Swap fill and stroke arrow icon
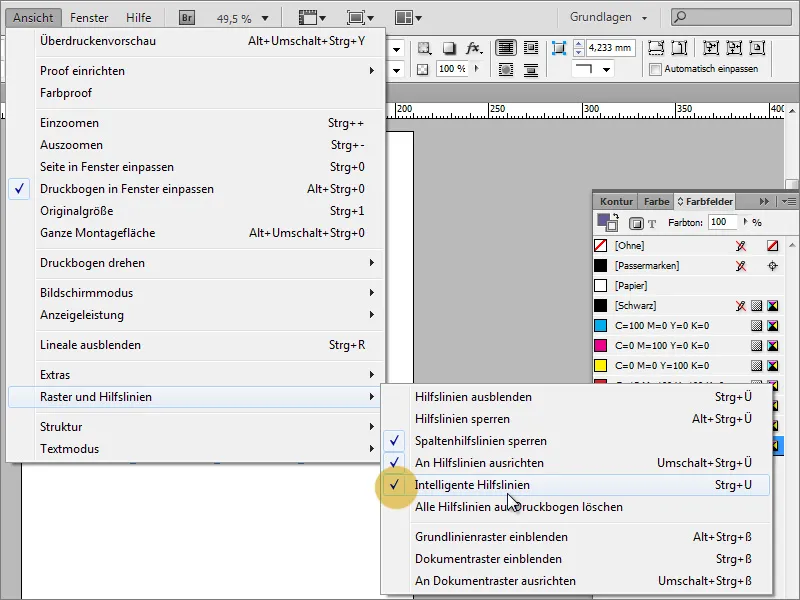Image resolution: width=800 pixels, height=600 pixels. point(616,216)
